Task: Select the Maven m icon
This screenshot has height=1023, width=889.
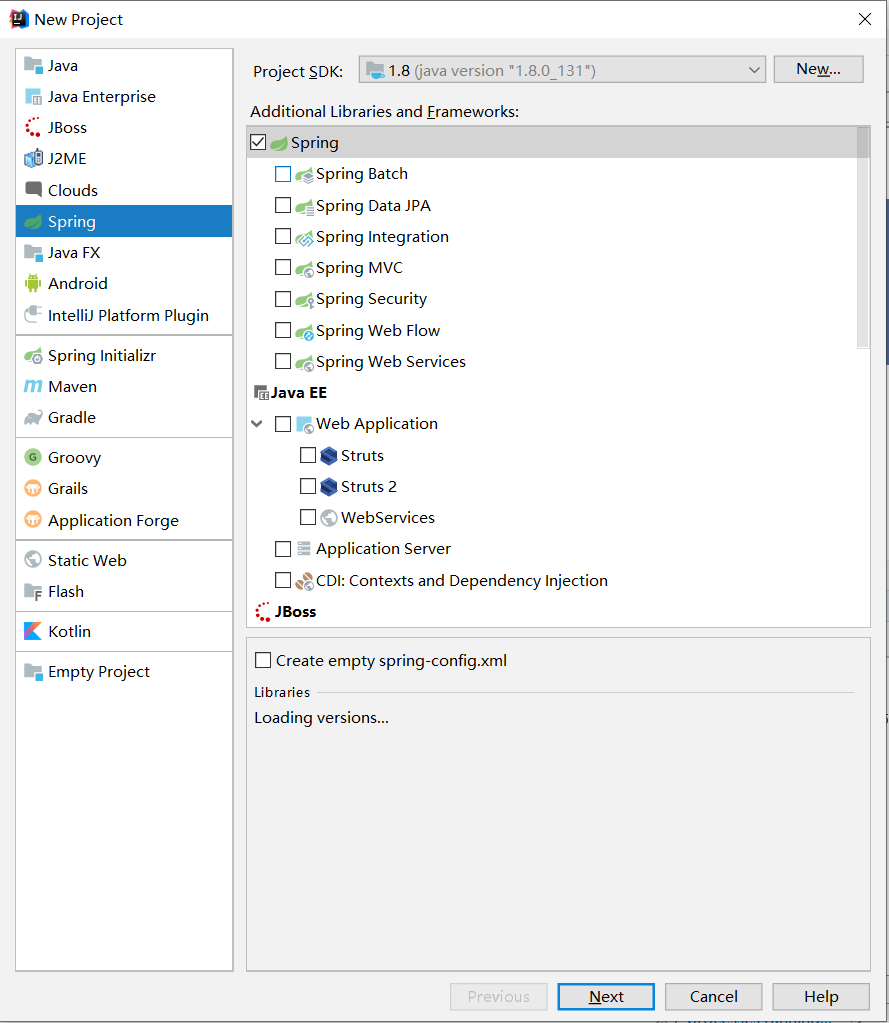Action: point(33,386)
